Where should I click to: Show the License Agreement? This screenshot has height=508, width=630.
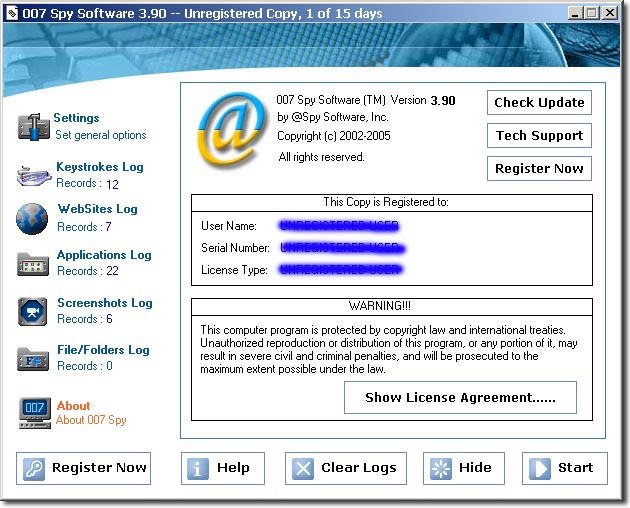click(x=460, y=397)
